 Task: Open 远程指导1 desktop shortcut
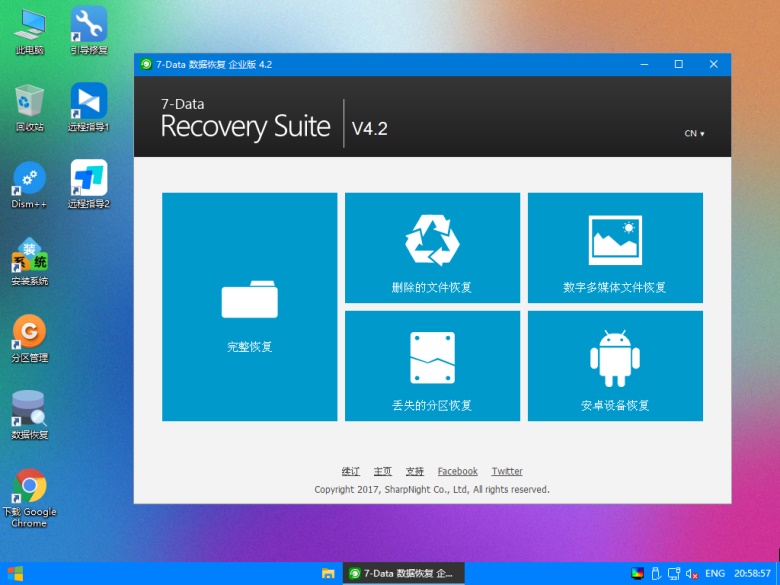pos(89,107)
